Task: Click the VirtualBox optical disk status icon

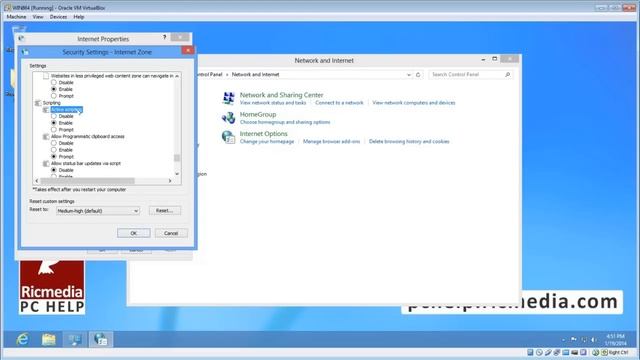Action: 539,352
